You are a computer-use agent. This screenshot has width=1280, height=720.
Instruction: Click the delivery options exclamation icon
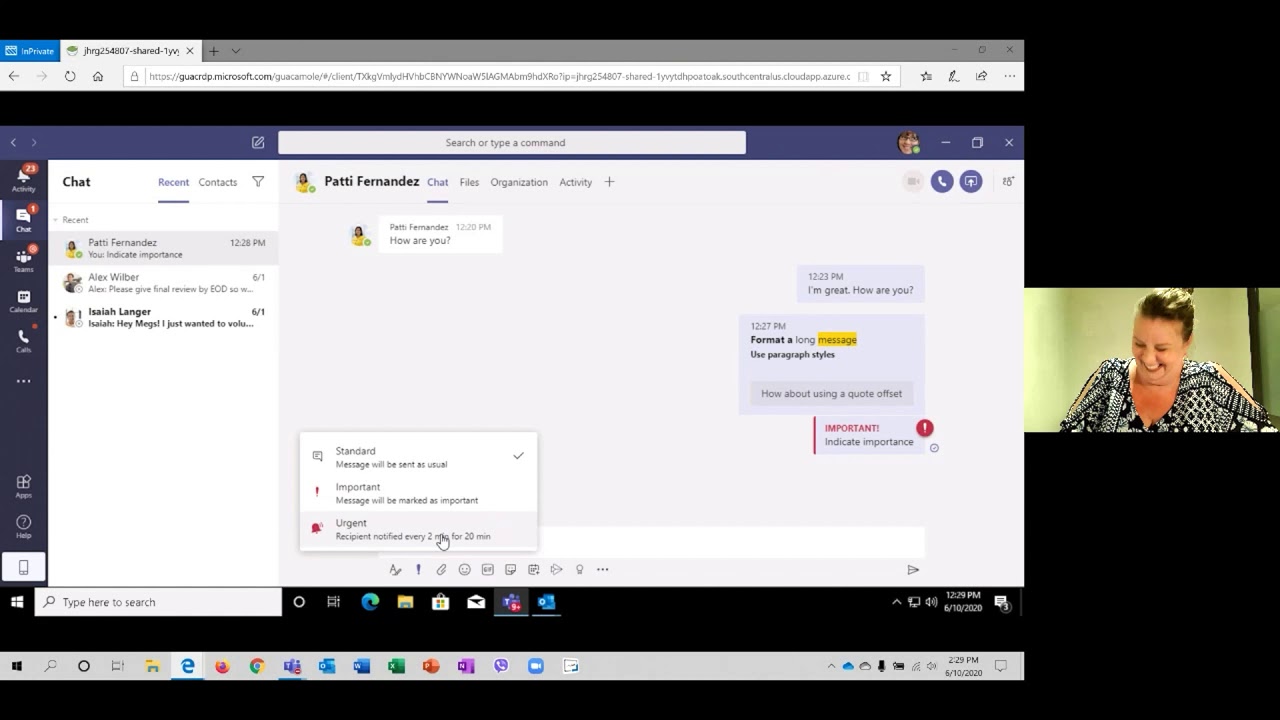pos(418,569)
